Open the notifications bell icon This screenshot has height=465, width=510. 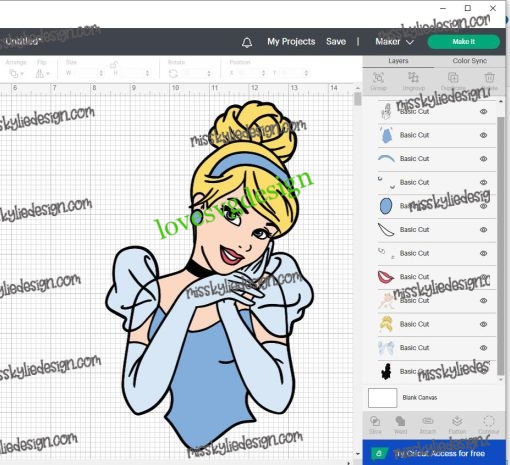click(247, 42)
